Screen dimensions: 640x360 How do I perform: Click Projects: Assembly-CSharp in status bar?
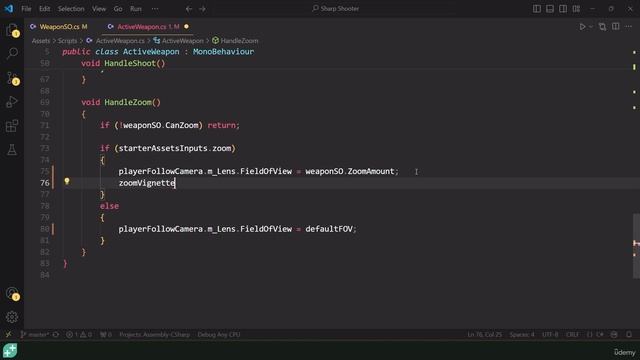[155, 335]
